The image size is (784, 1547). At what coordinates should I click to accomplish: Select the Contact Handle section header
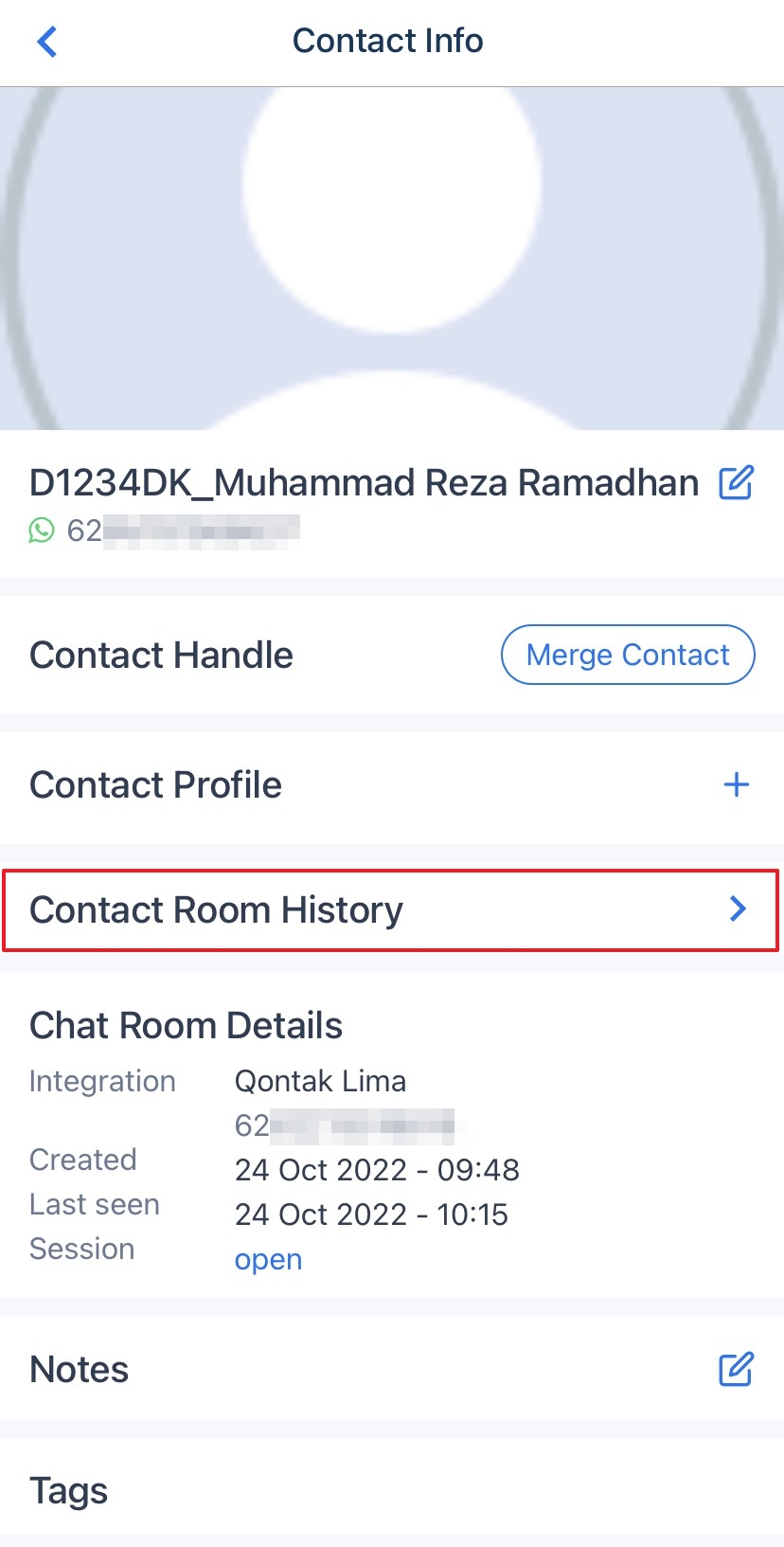[161, 655]
